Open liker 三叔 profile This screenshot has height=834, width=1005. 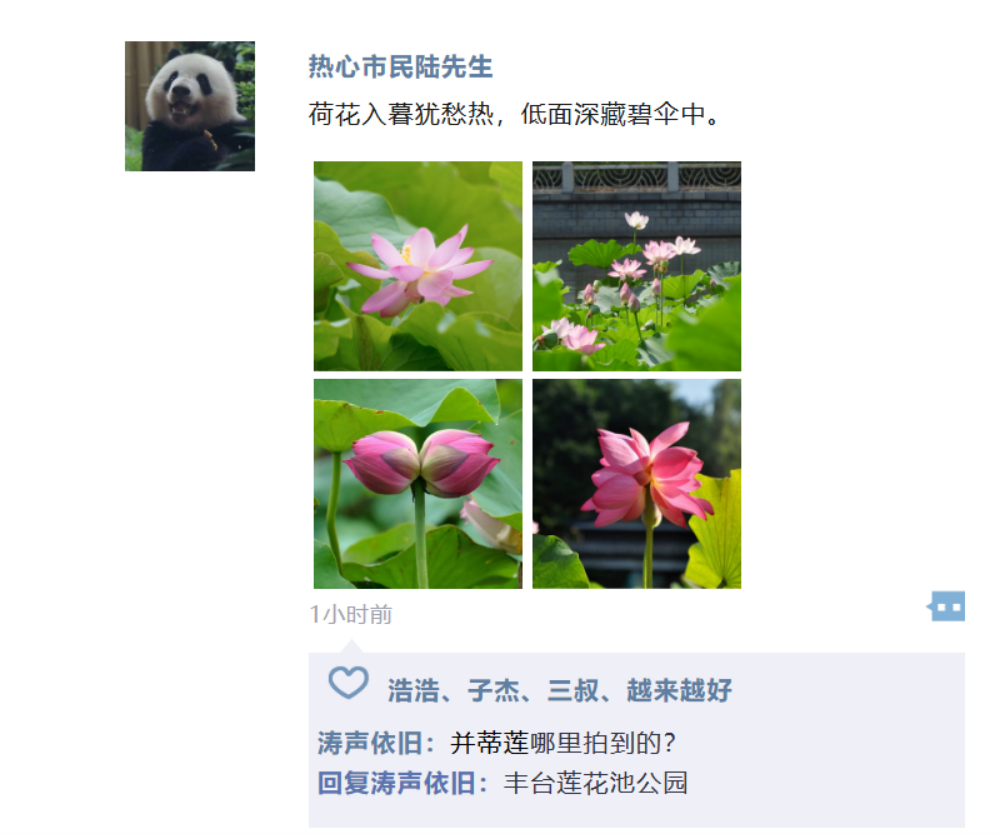(x=573, y=690)
